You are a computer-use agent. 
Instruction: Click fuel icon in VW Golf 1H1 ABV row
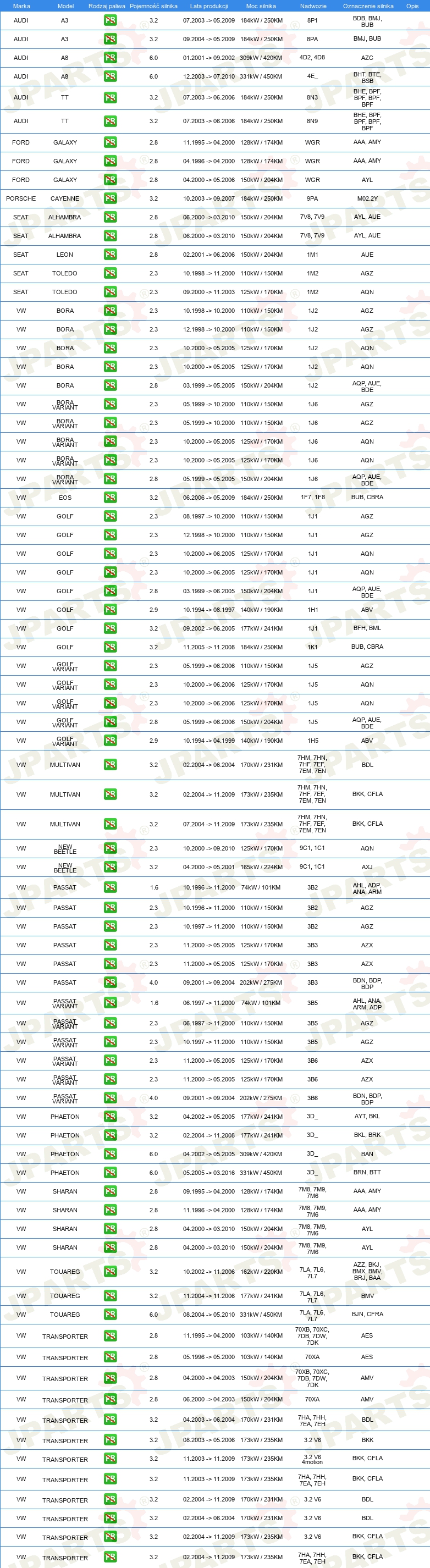pyautogui.click(x=110, y=609)
